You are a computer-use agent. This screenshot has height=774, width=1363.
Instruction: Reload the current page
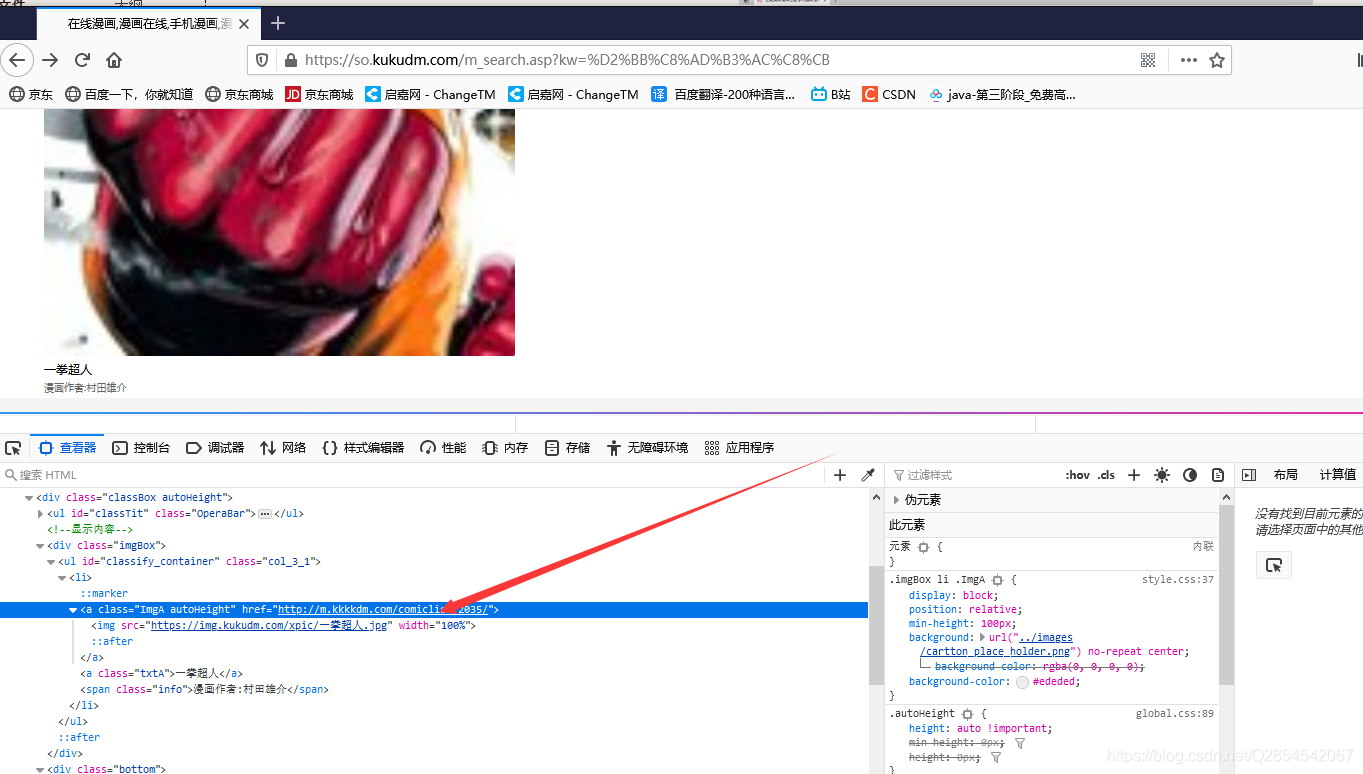(82, 60)
